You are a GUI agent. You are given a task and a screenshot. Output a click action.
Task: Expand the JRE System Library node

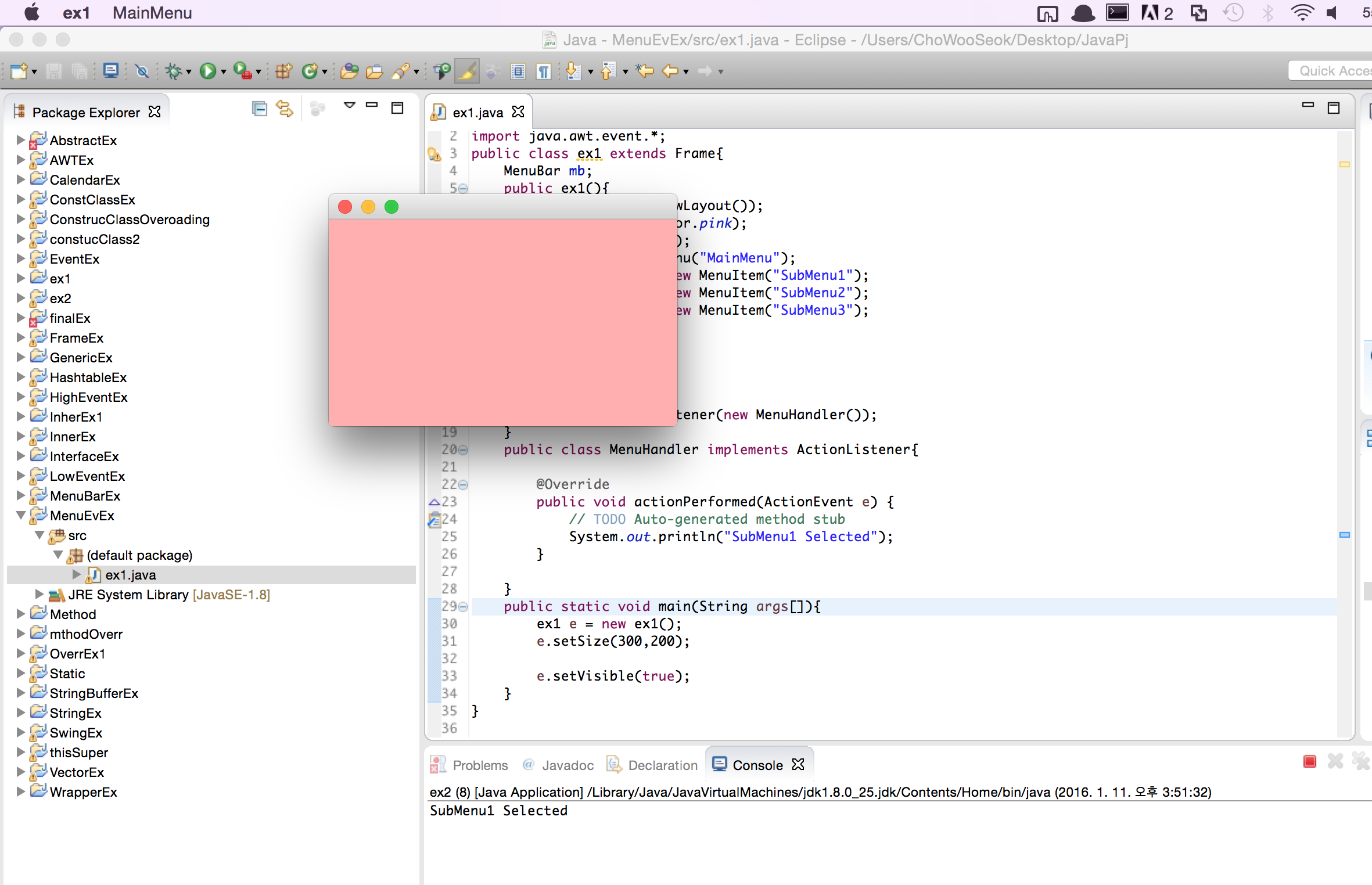[39, 594]
